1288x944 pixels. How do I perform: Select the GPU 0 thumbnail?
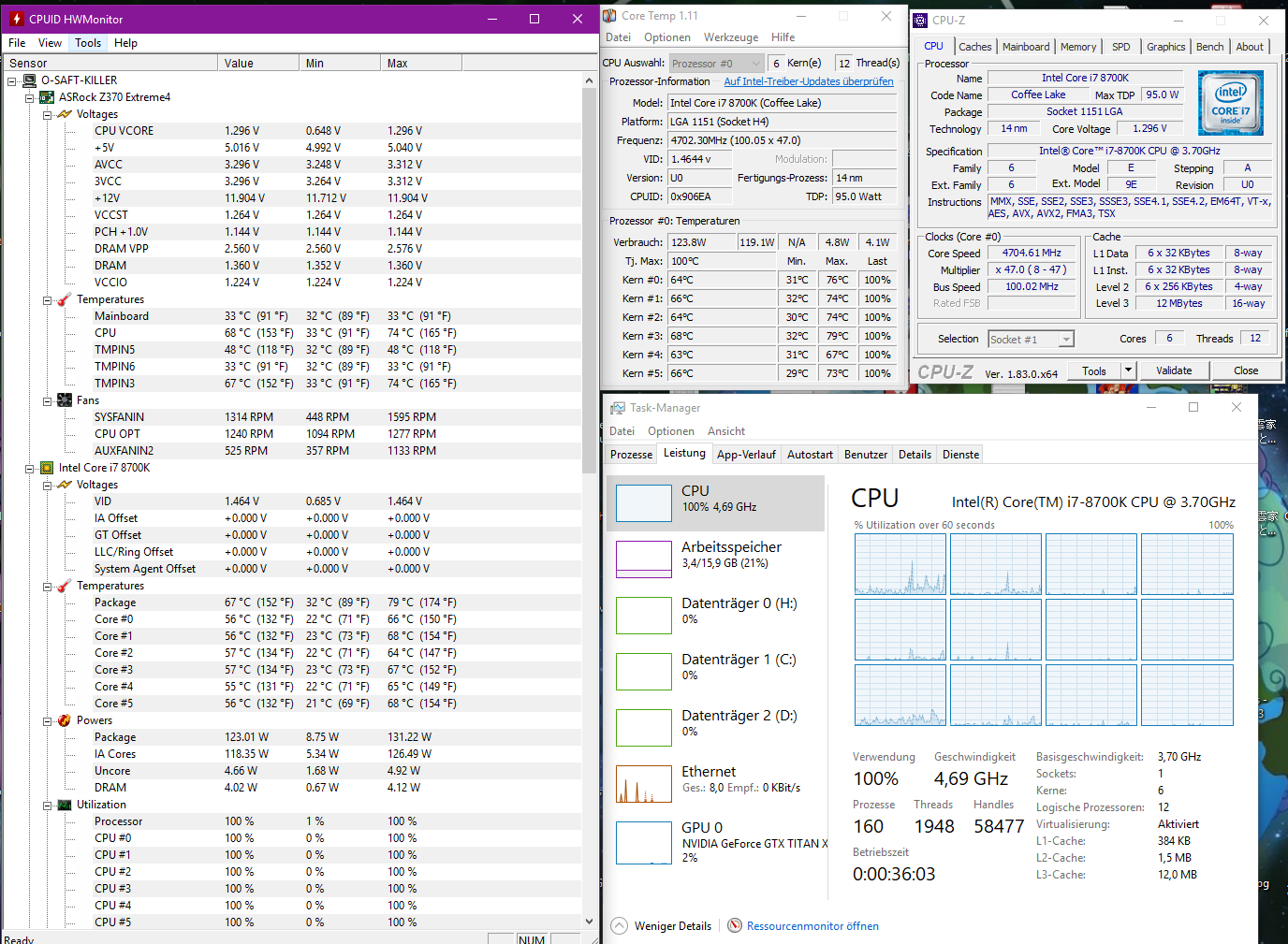[x=644, y=842]
